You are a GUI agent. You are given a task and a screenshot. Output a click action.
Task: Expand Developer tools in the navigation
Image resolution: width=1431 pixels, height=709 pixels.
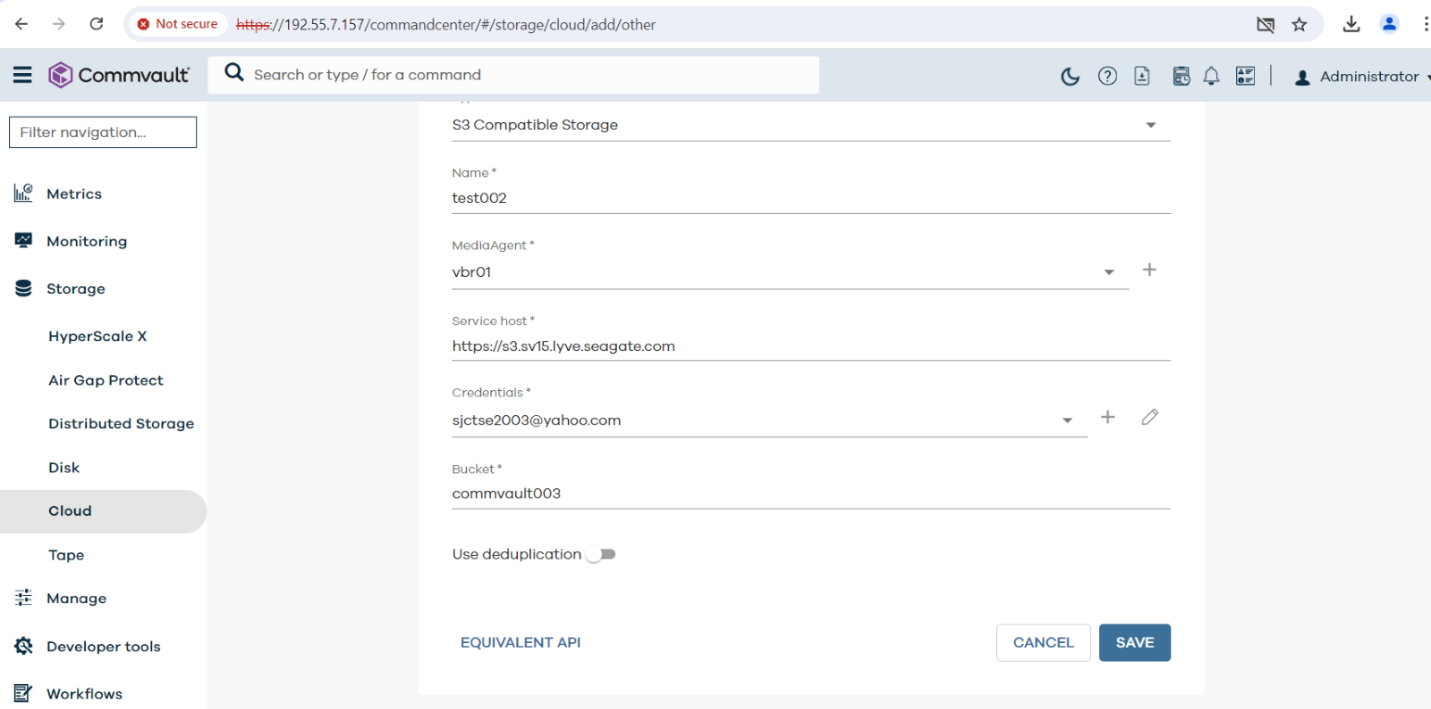click(x=103, y=646)
